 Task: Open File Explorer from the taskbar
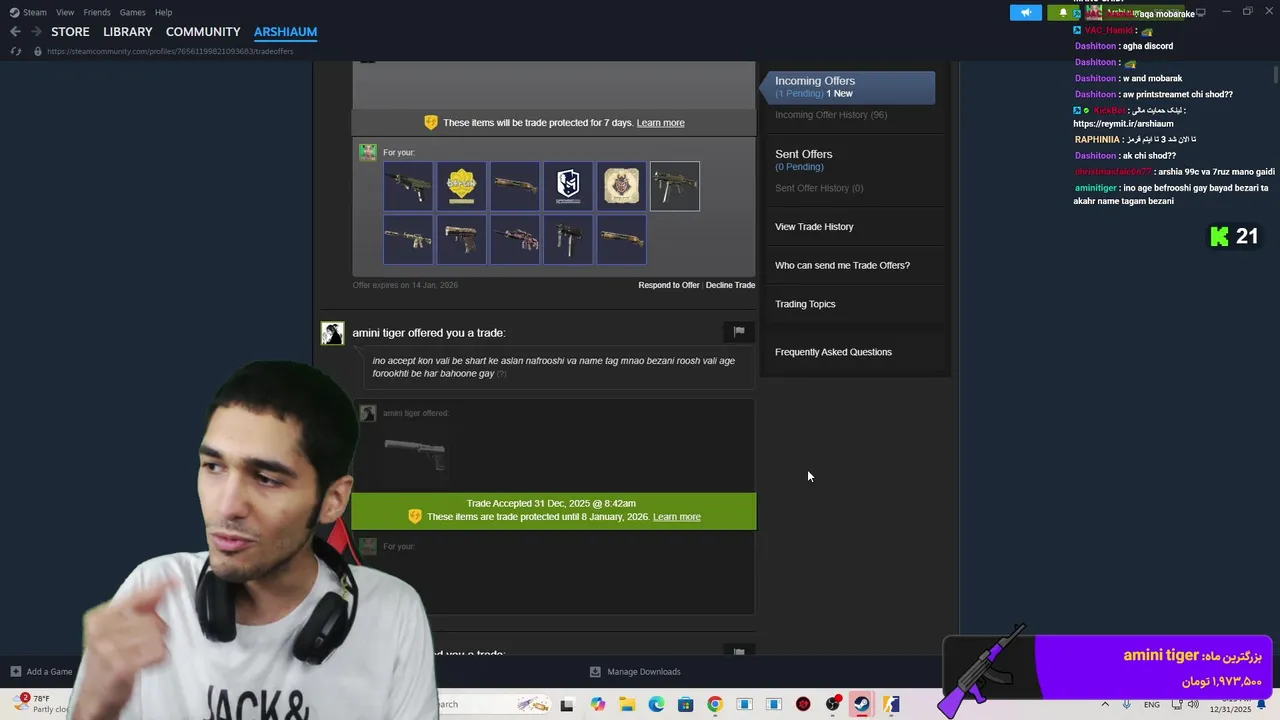tap(627, 704)
